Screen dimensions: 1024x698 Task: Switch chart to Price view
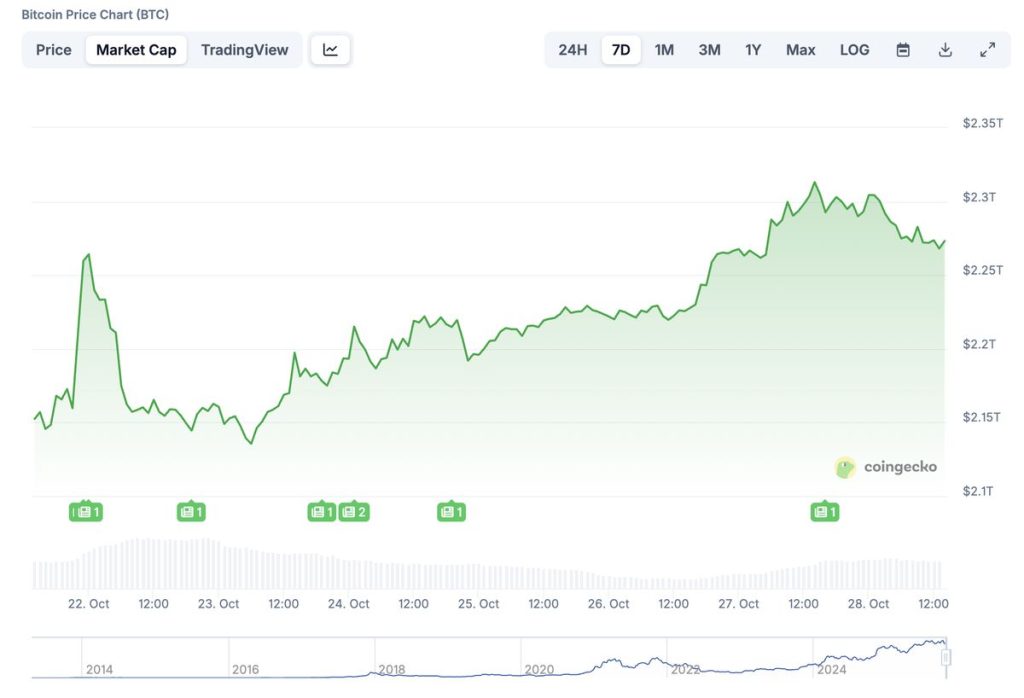pos(53,49)
